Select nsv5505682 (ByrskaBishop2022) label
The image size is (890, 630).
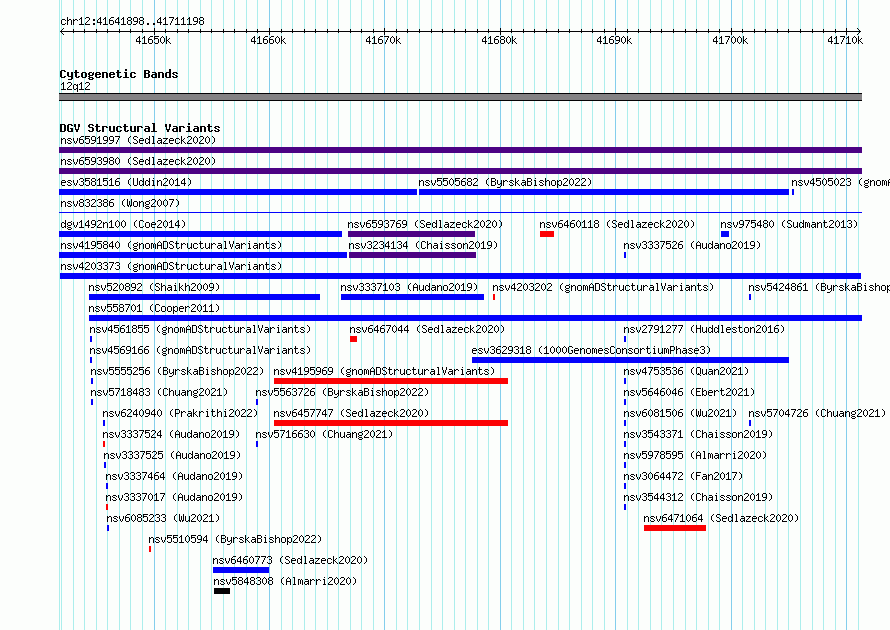click(505, 182)
